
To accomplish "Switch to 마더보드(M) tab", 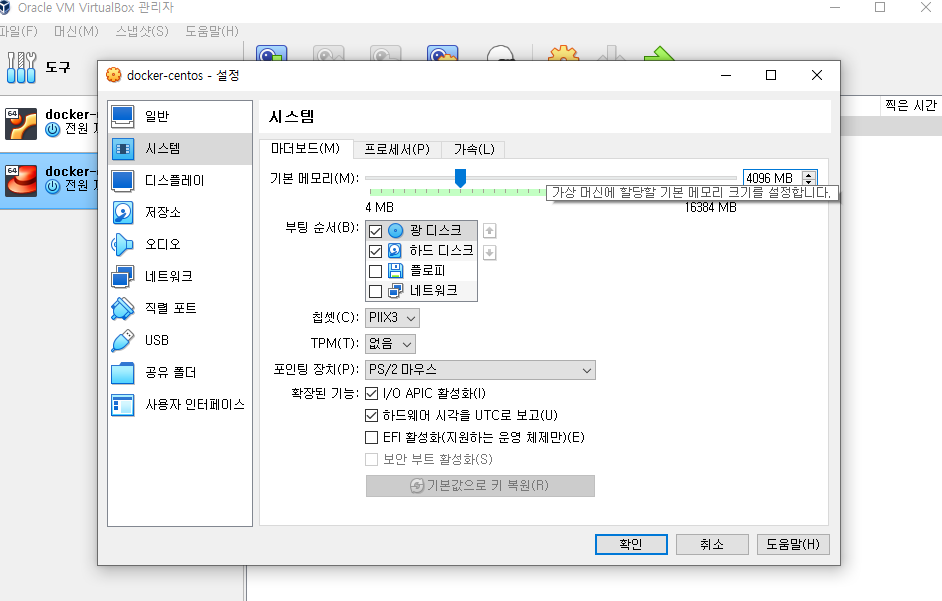I will [x=306, y=148].
